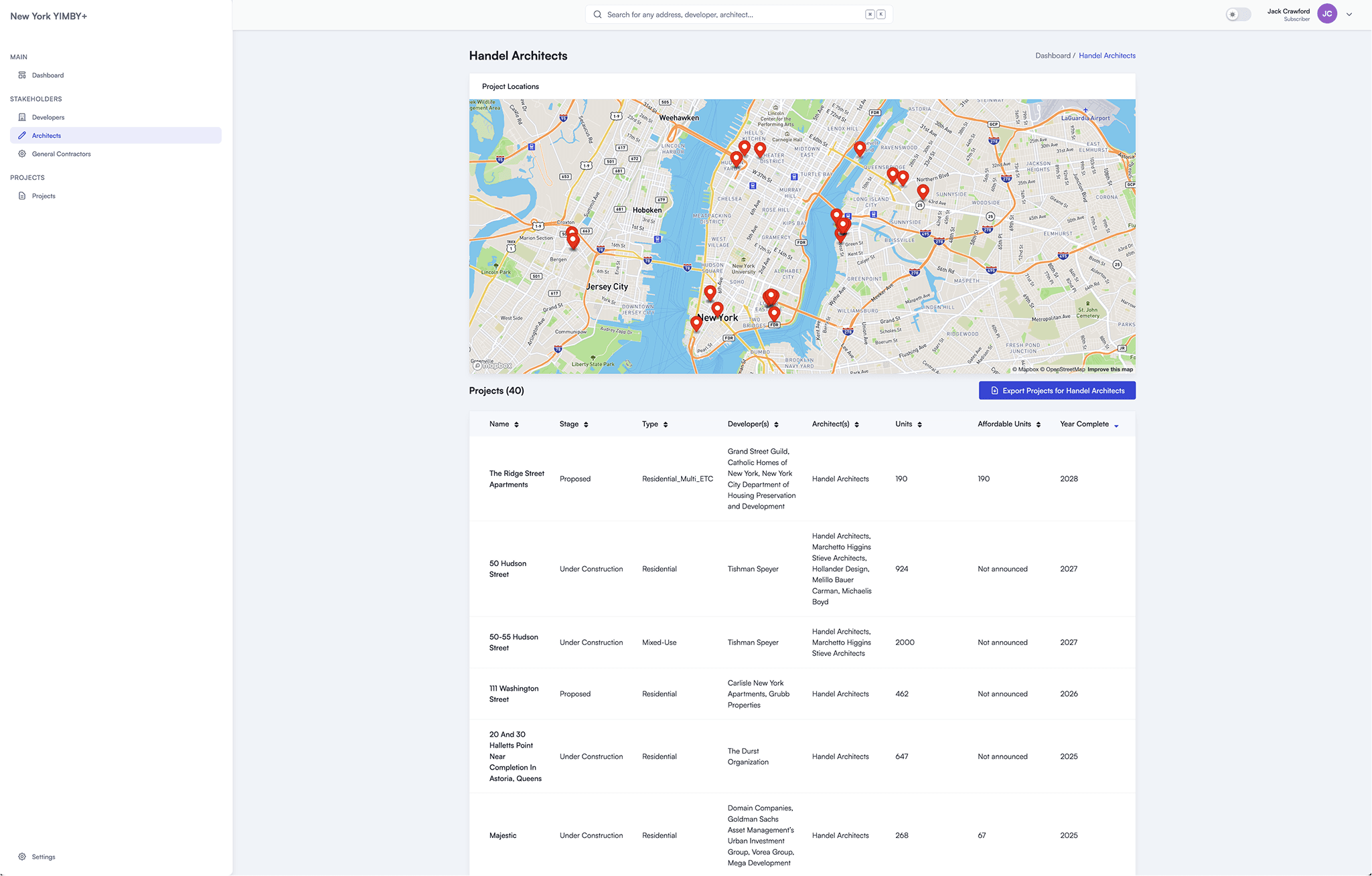
Task: Click the JC avatar circle
Action: click(x=1327, y=13)
